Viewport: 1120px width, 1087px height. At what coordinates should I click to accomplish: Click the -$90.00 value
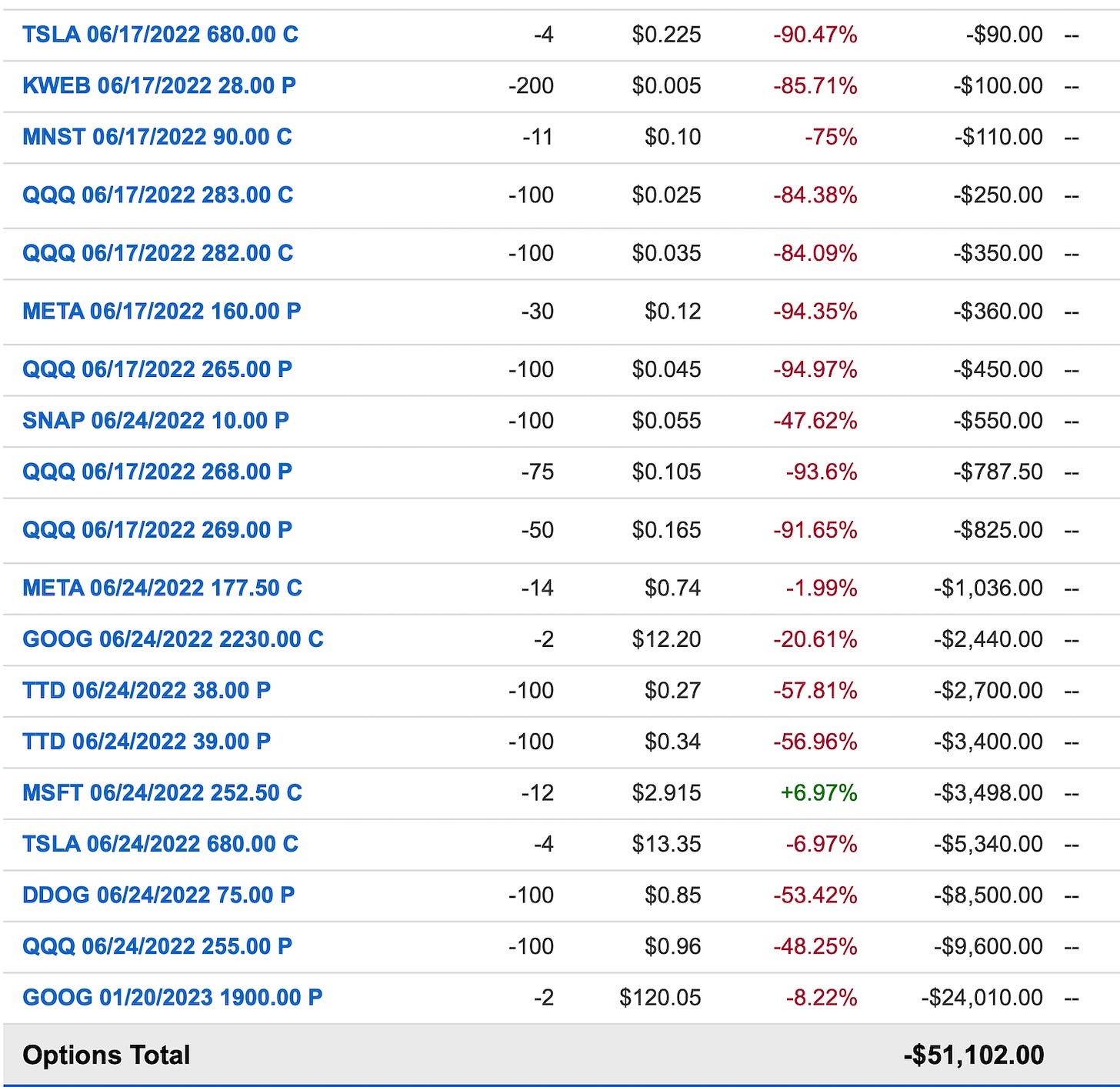(x=1005, y=35)
